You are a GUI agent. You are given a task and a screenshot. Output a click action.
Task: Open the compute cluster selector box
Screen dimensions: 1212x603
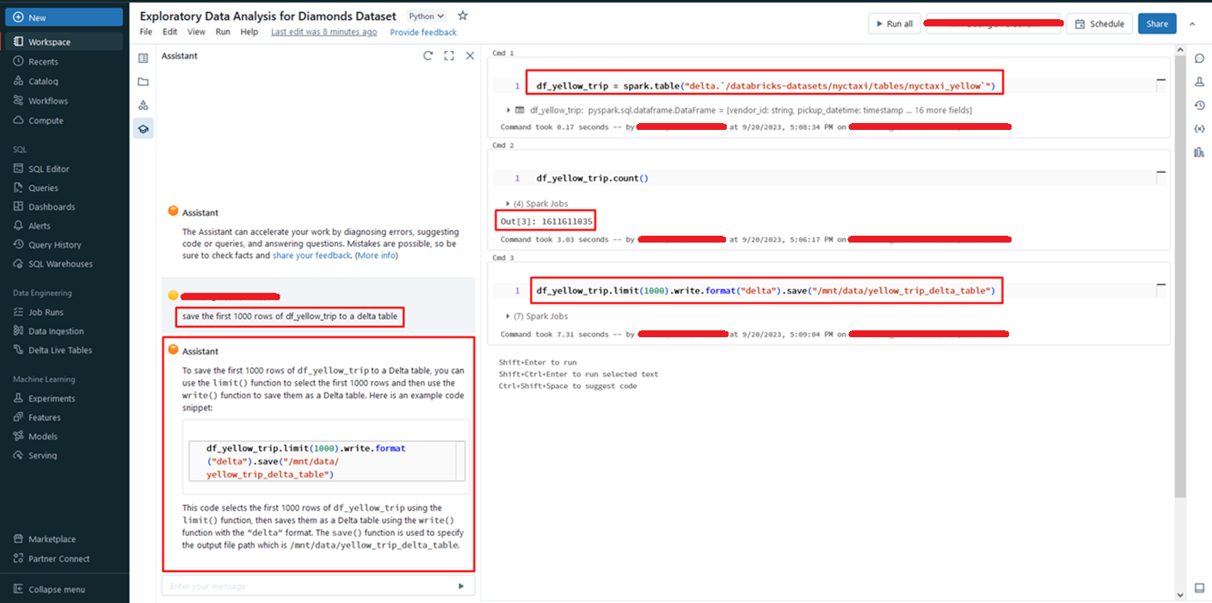point(993,23)
